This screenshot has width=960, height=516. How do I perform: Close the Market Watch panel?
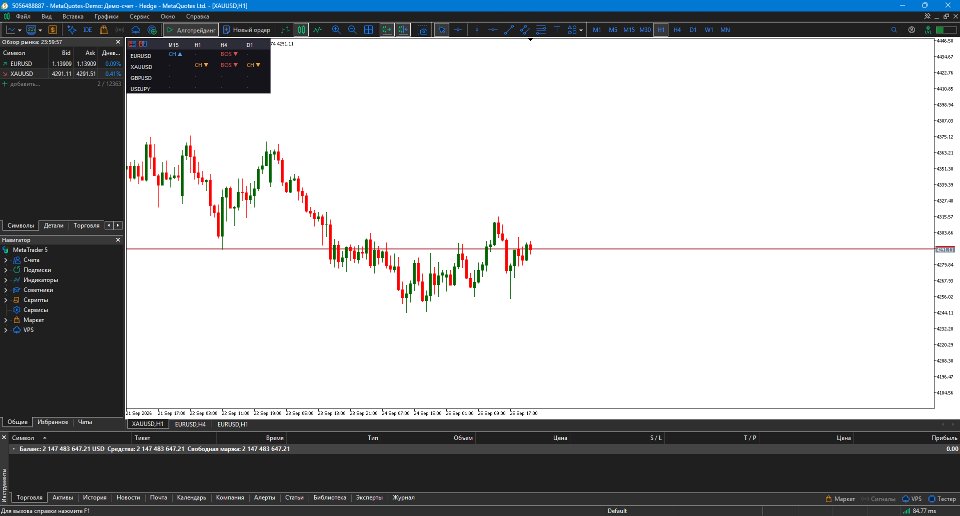(118, 42)
